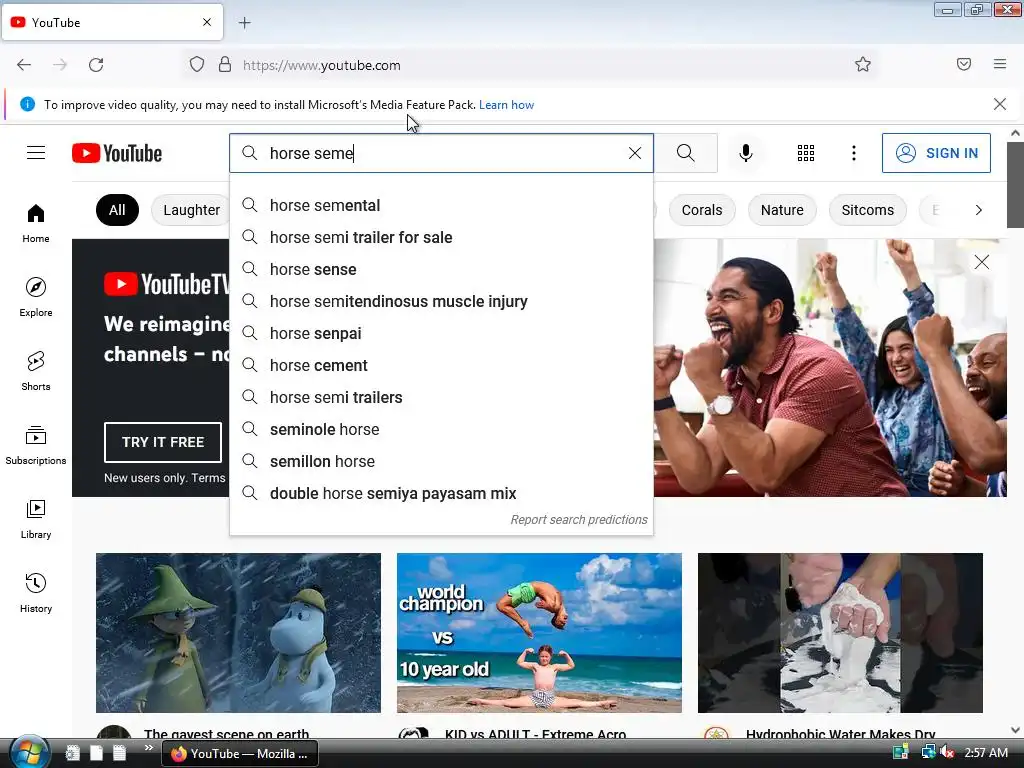The image size is (1024, 768).
Task: Bookmark this page with the star
Action: point(863,65)
